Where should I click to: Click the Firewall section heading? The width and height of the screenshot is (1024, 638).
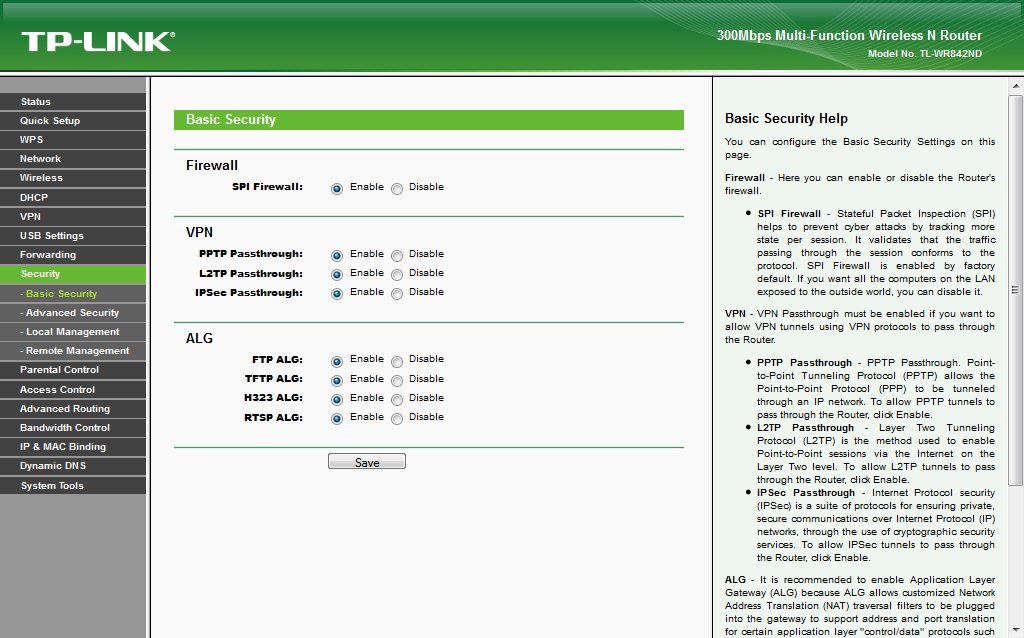212,165
